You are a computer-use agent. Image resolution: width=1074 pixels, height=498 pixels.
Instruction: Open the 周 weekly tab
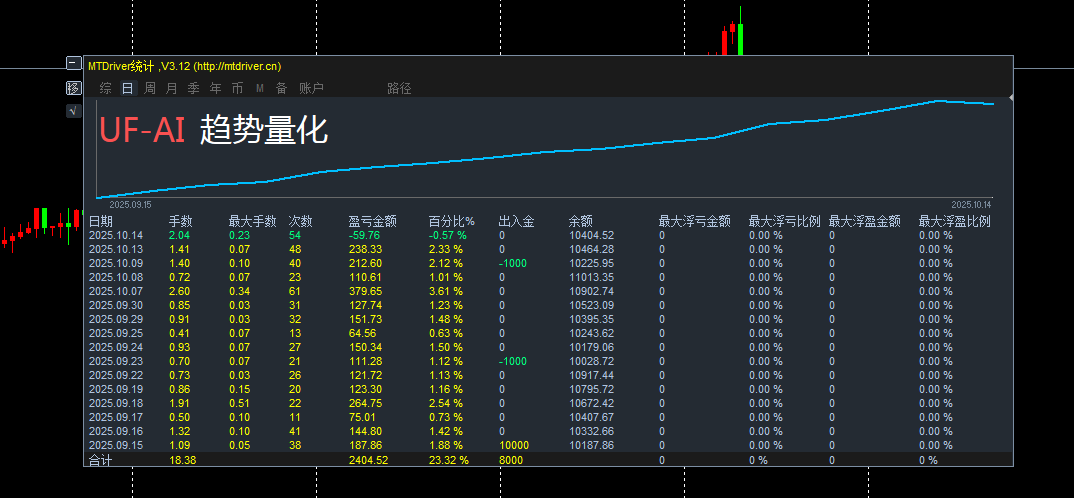coord(149,88)
